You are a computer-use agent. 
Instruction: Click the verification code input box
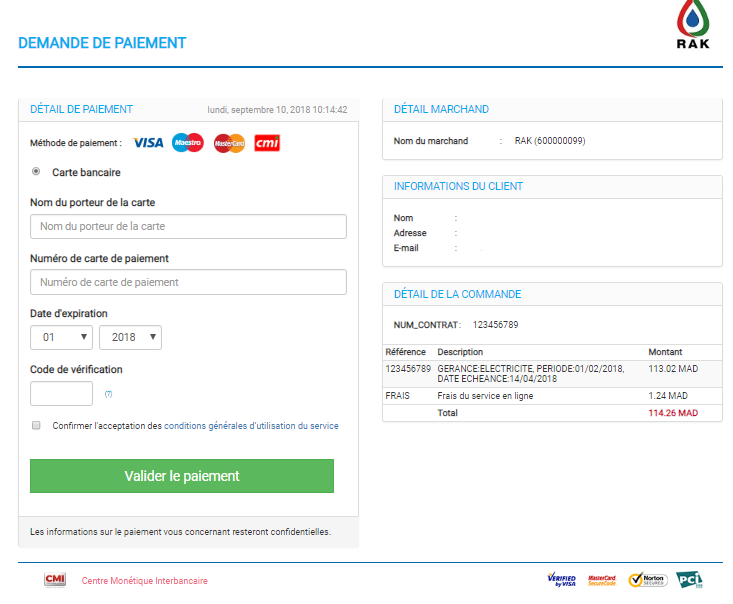pos(62,393)
